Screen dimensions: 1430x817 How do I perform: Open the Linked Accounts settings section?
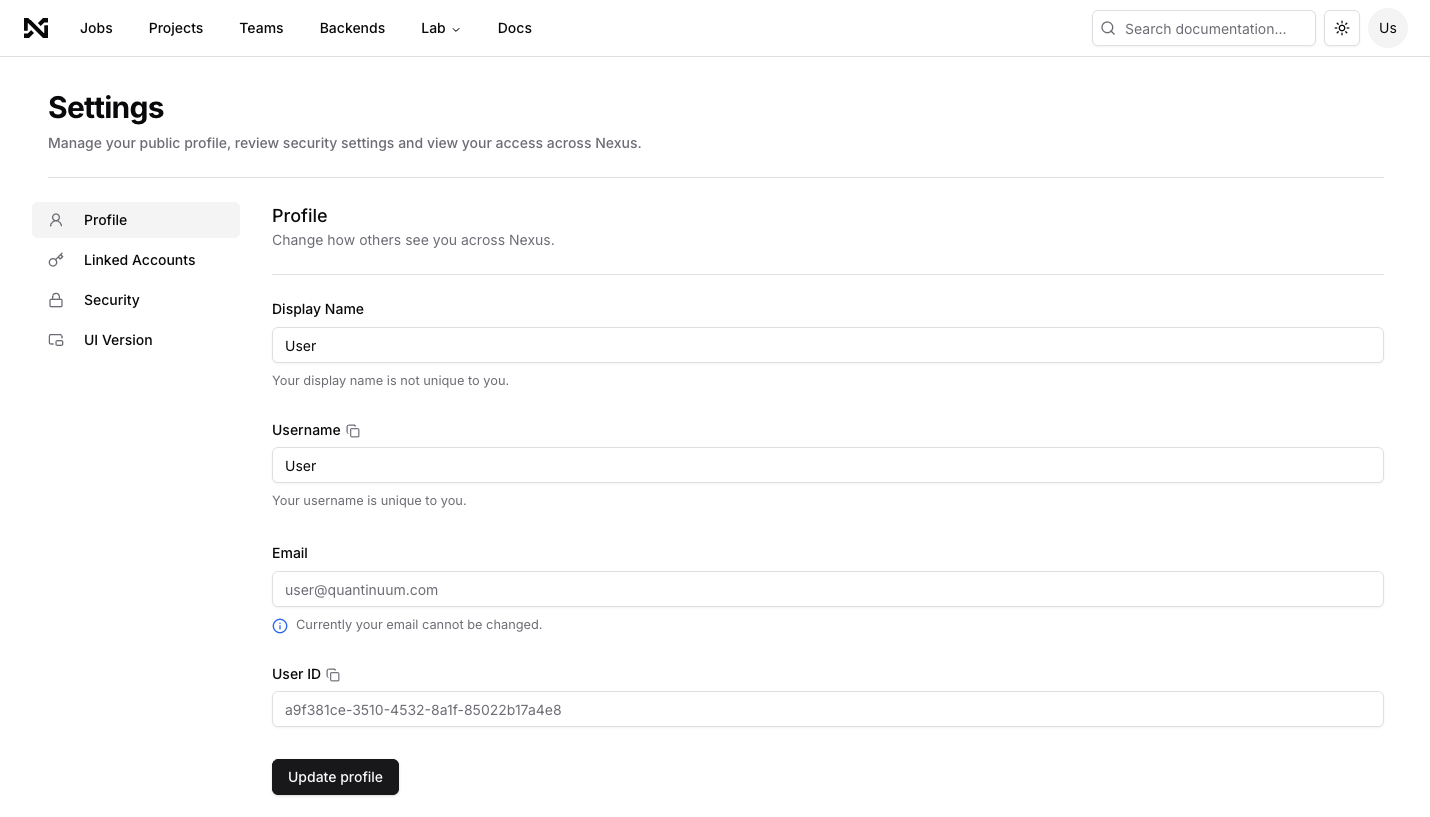139,260
